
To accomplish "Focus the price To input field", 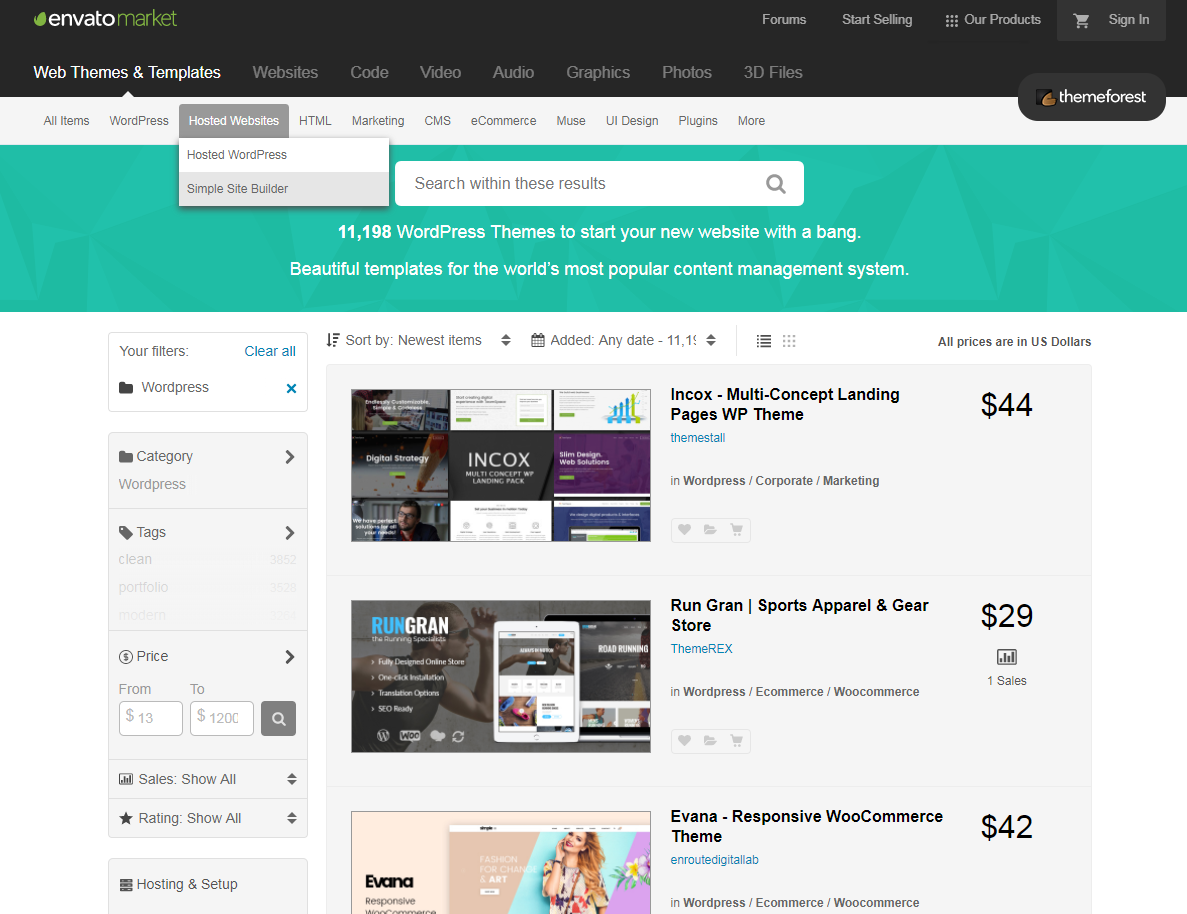I will click(x=222, y=719).
